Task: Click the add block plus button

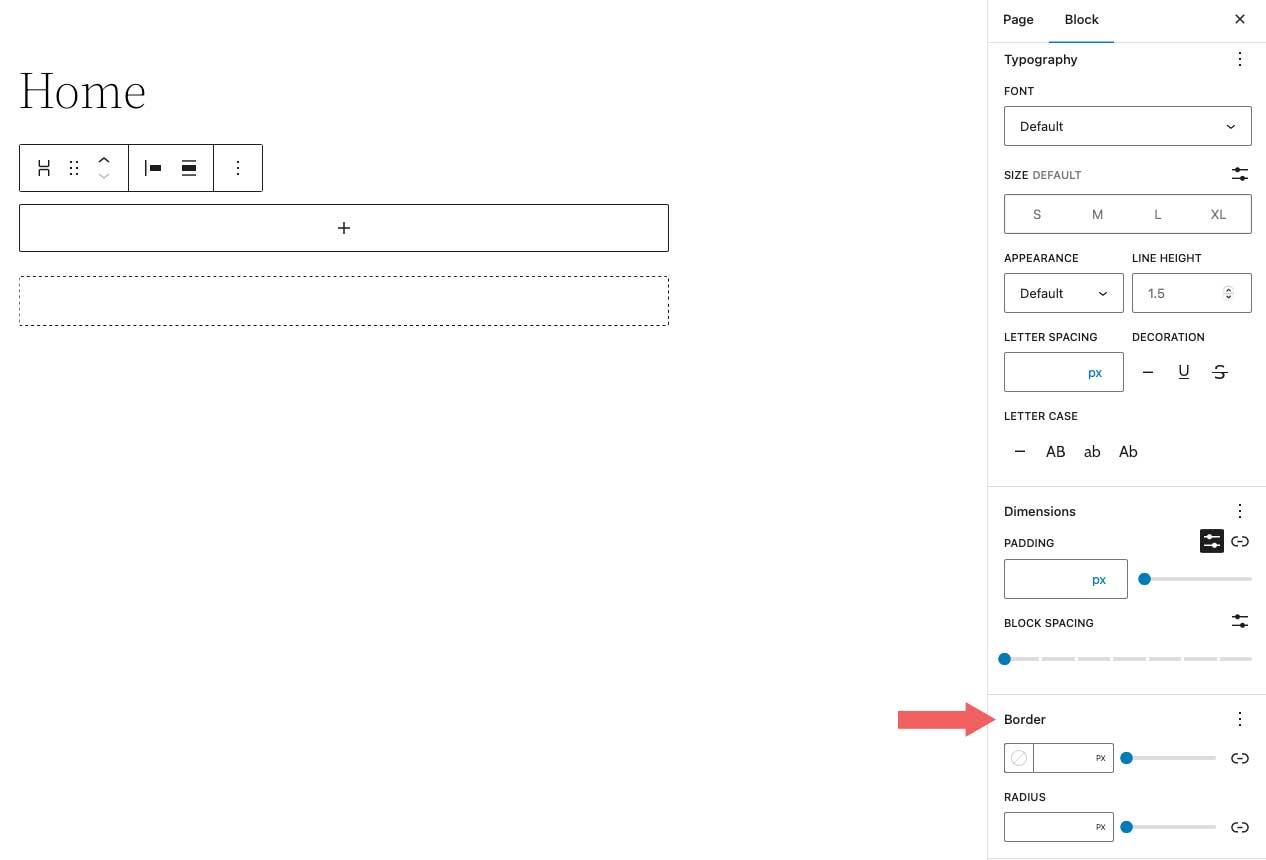Action: click(344, 228)
